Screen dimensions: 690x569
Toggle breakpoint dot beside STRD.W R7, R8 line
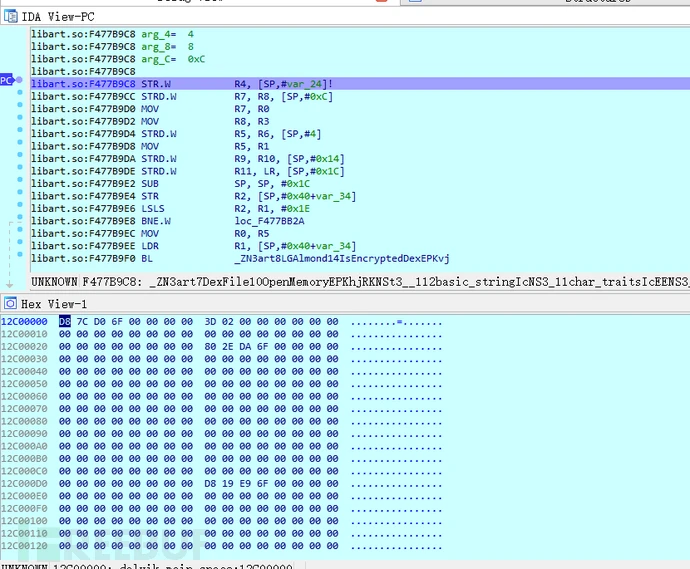(20, 92)
